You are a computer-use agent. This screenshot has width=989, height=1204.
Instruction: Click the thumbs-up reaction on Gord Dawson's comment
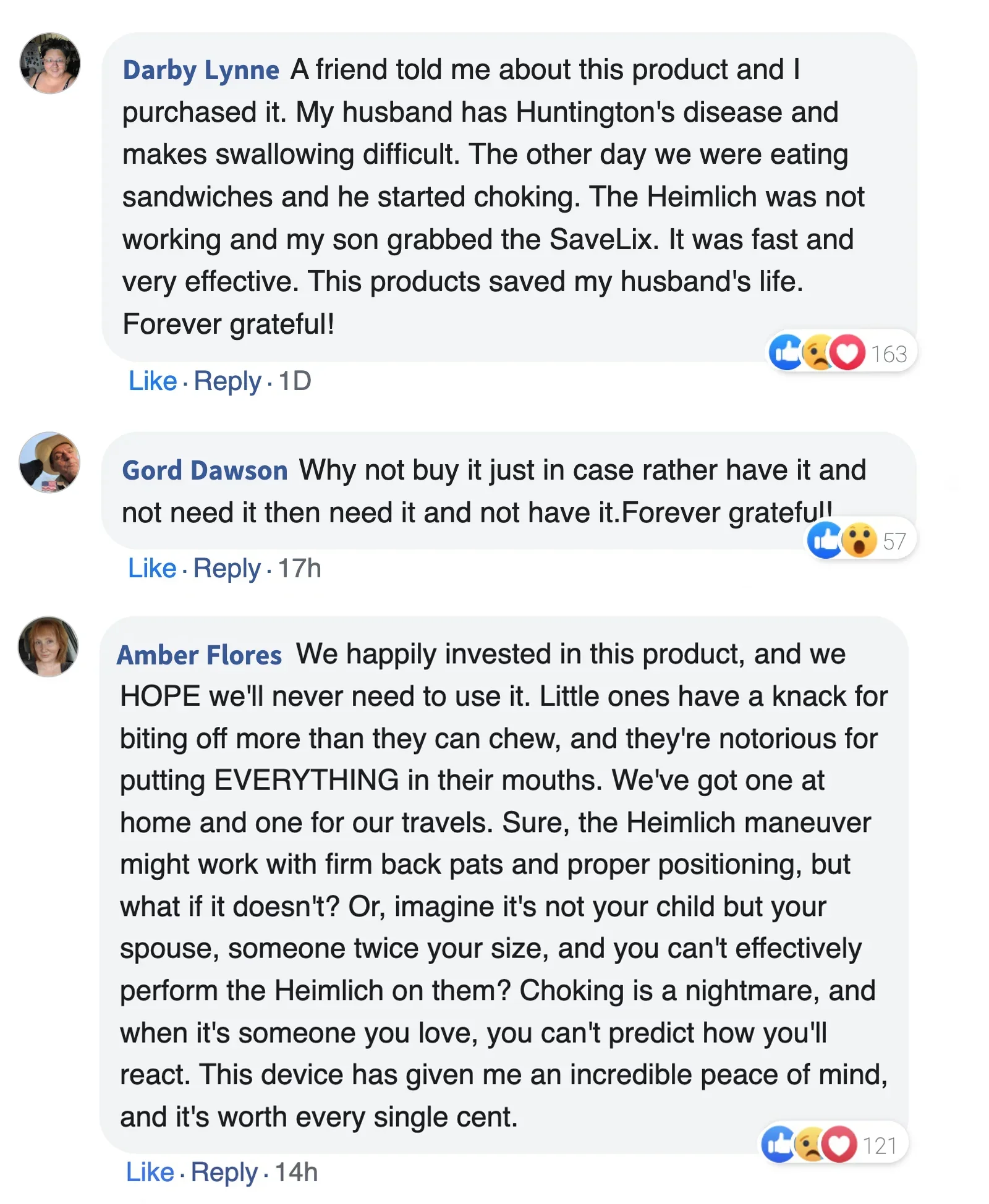click(x=825, y=540)
